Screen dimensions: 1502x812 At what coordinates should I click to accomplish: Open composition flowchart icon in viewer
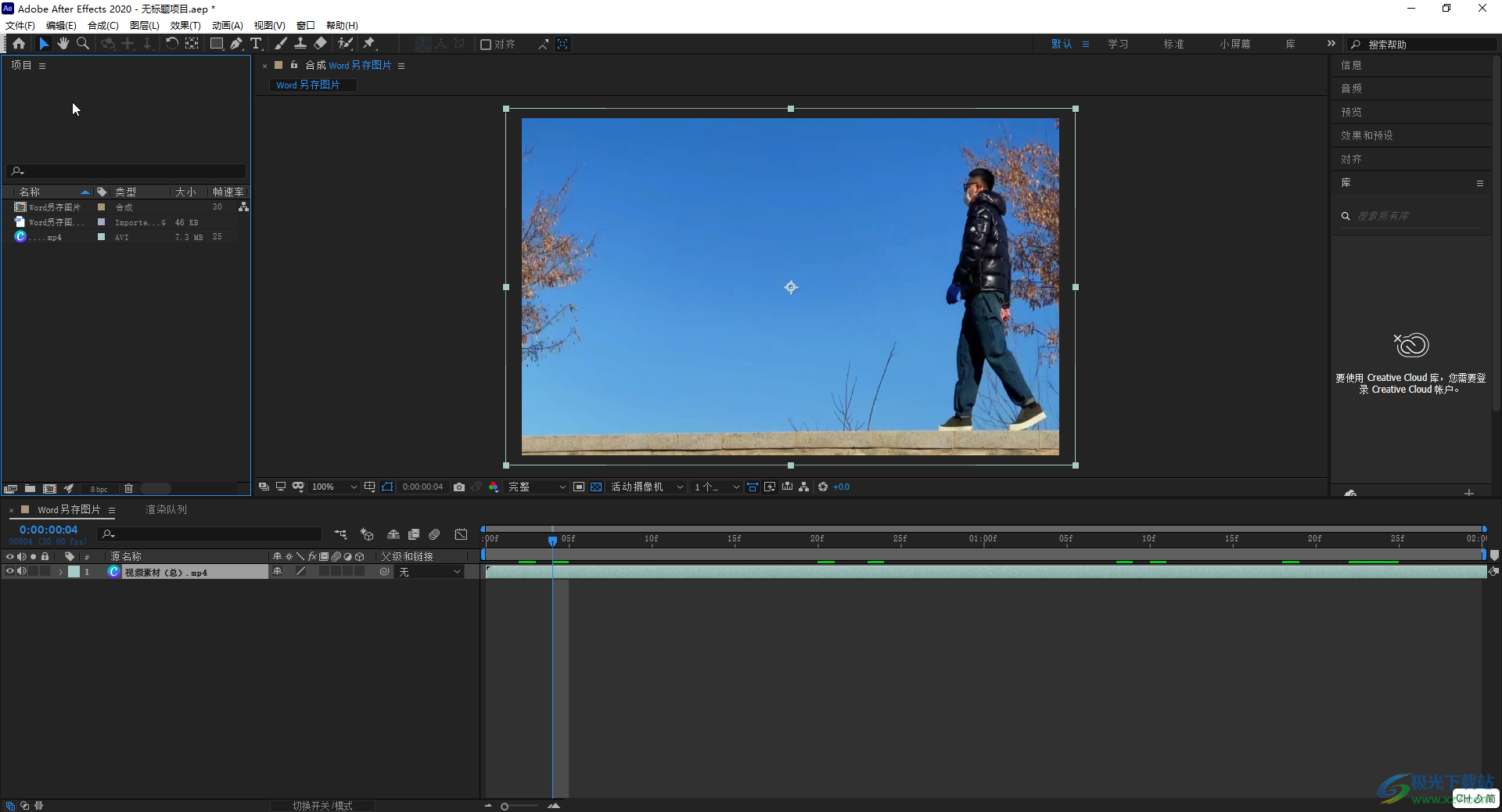click(x=803, y=487)
